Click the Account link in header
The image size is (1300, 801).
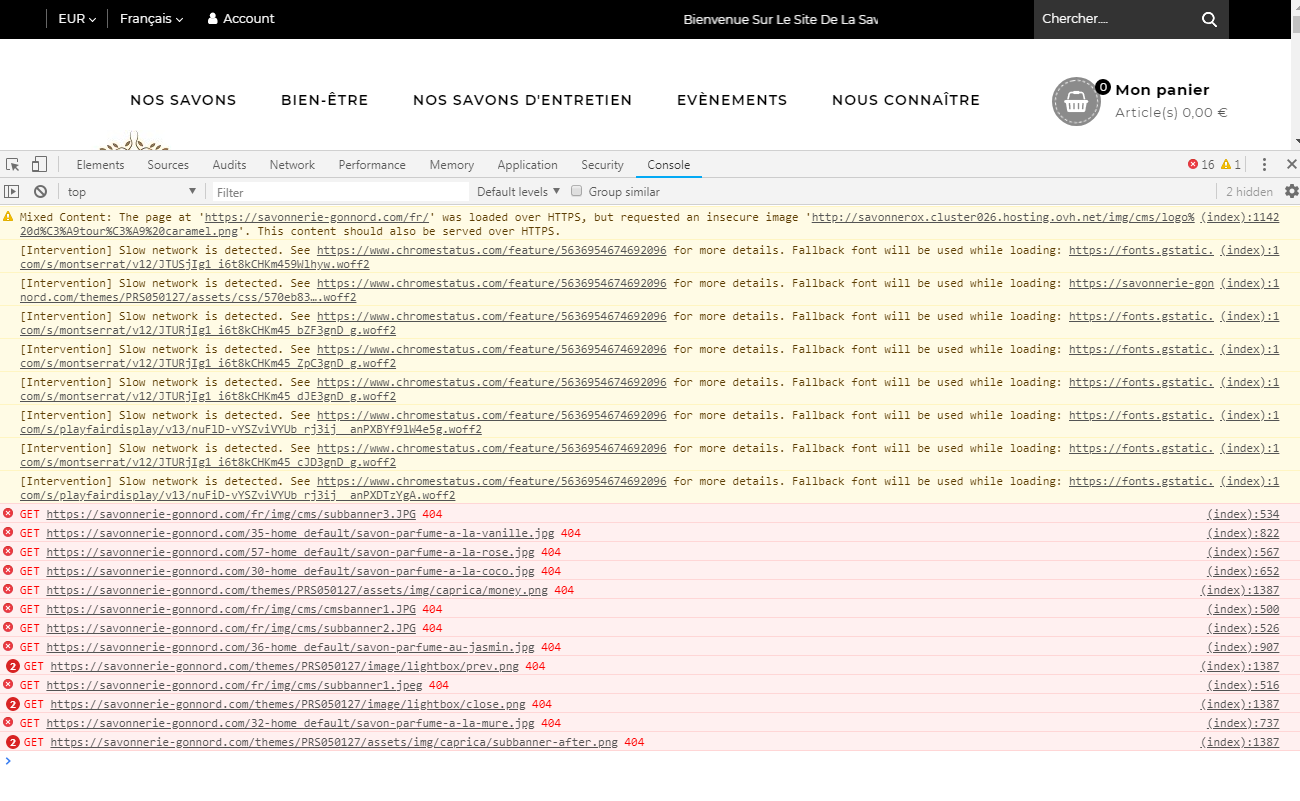tap(241, 19)
